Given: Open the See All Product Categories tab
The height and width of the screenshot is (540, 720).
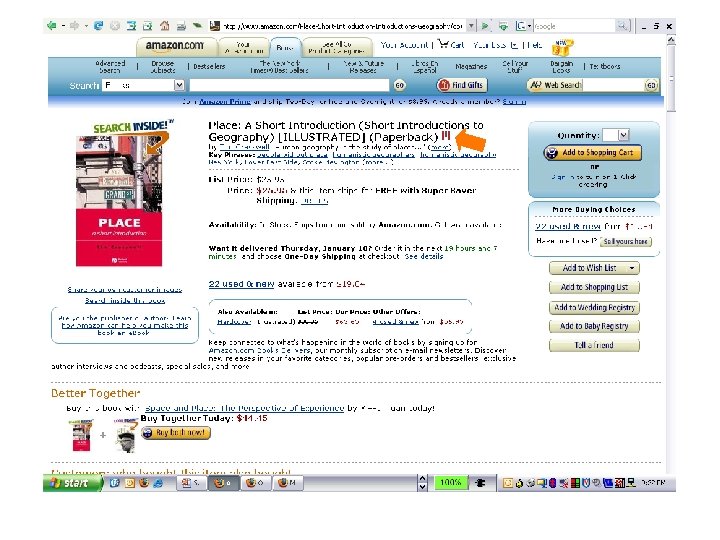Looking at the screenshot, I should point(336,47).
